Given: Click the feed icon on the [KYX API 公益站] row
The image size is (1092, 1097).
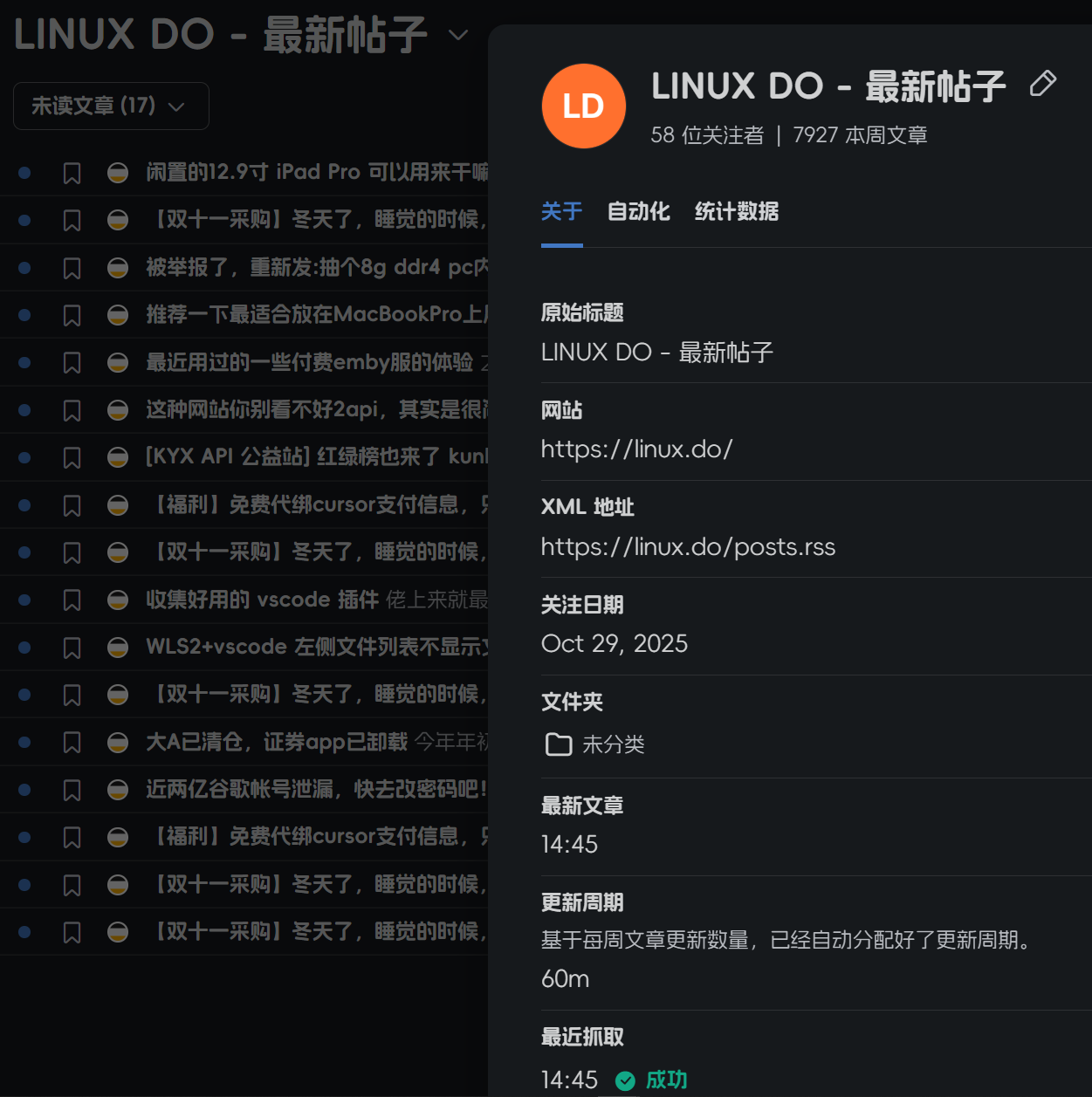Looking at the screenshot, I should click(x=118, y=457).
